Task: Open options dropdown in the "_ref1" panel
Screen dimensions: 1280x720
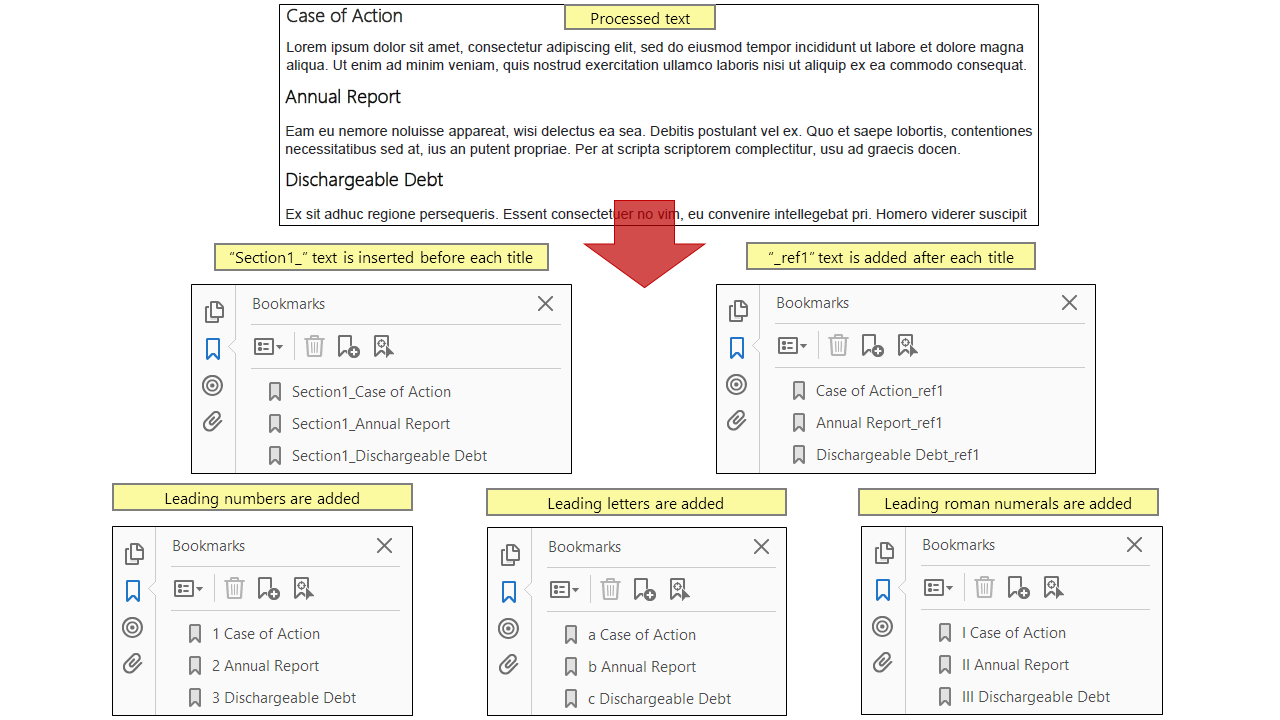Action: 791,344
